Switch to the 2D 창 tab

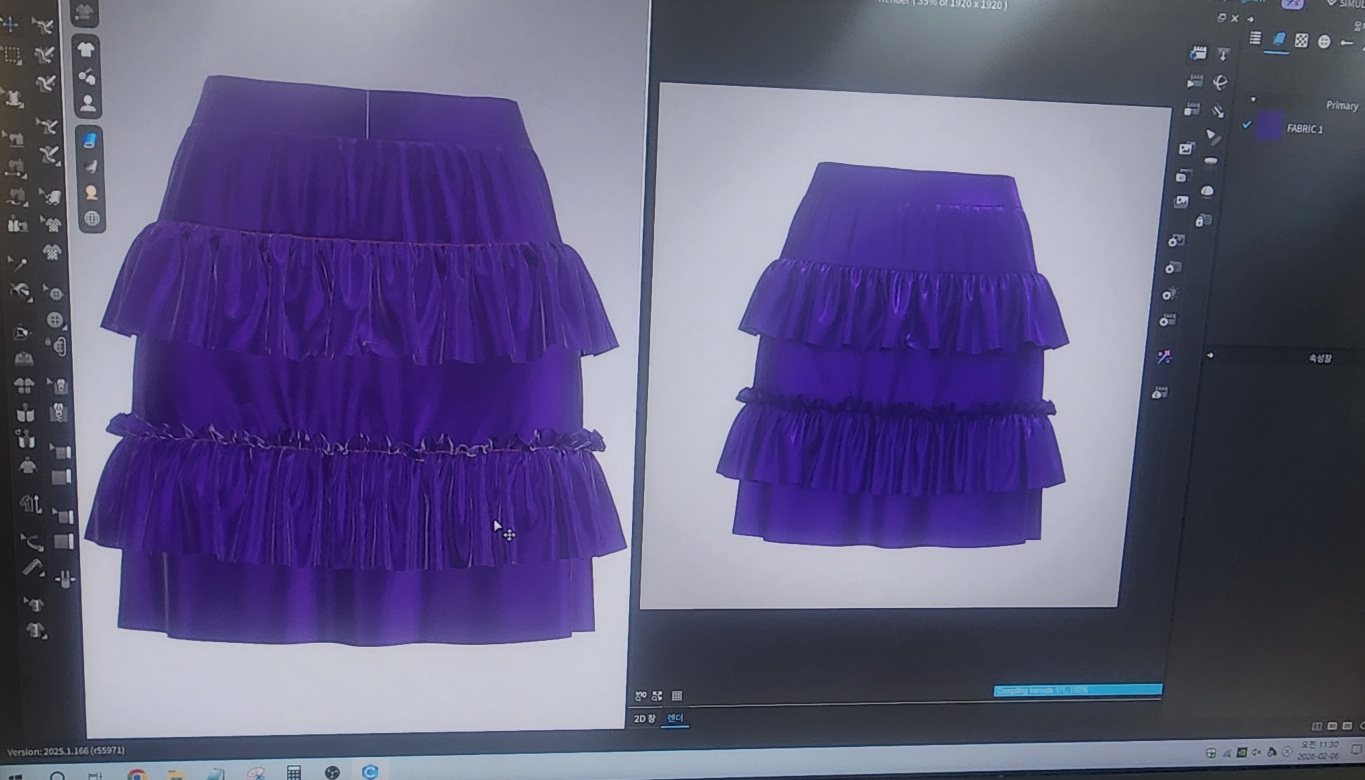point(645,718)
